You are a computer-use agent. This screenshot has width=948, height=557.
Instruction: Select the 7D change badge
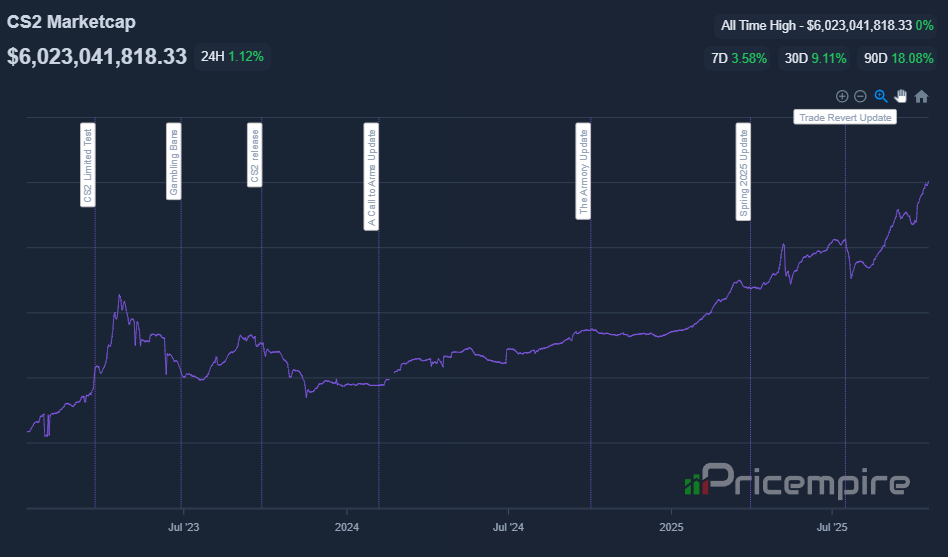click(x=739, y=58)
